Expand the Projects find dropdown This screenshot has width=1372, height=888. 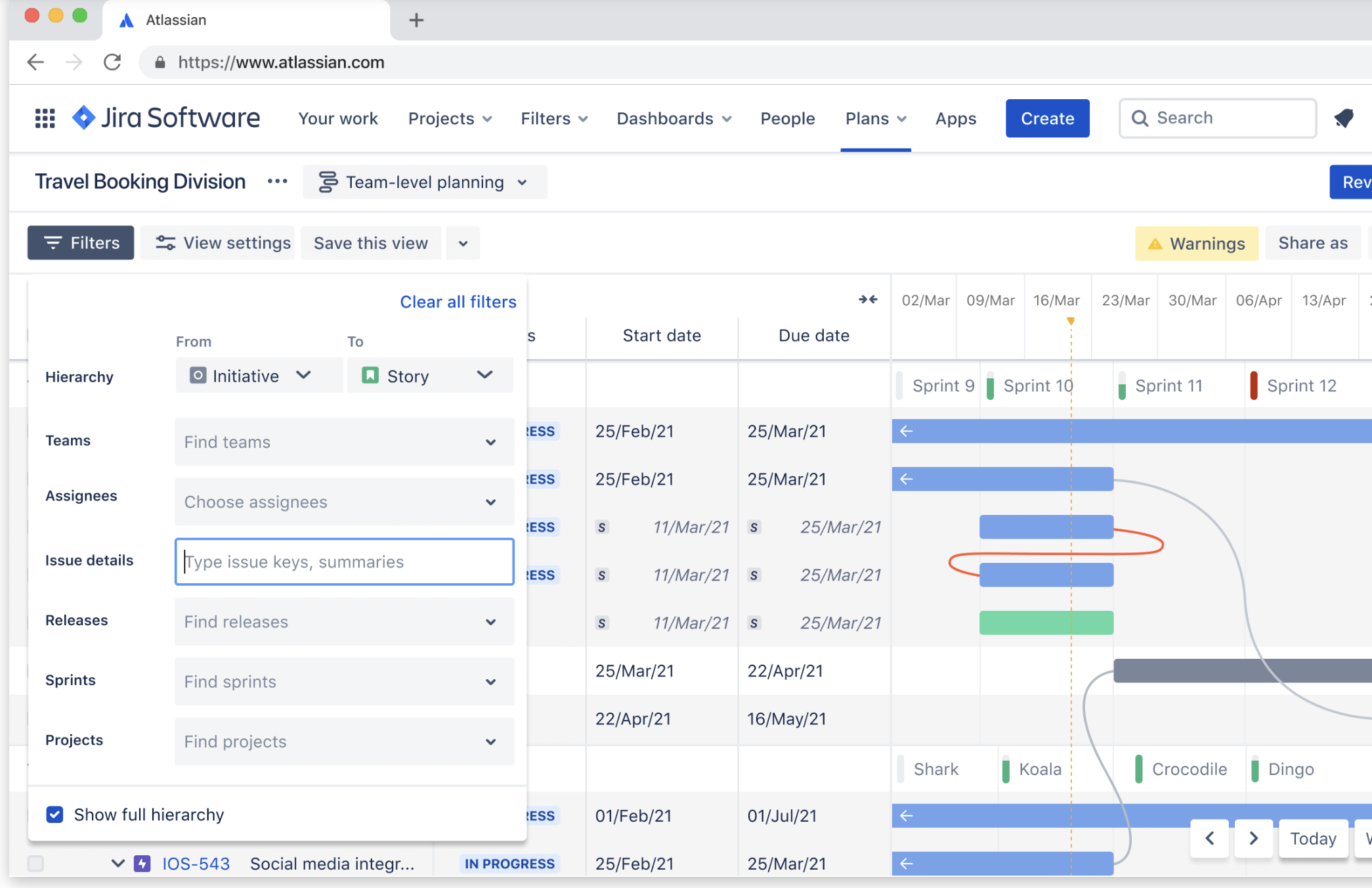coord(490,740)
